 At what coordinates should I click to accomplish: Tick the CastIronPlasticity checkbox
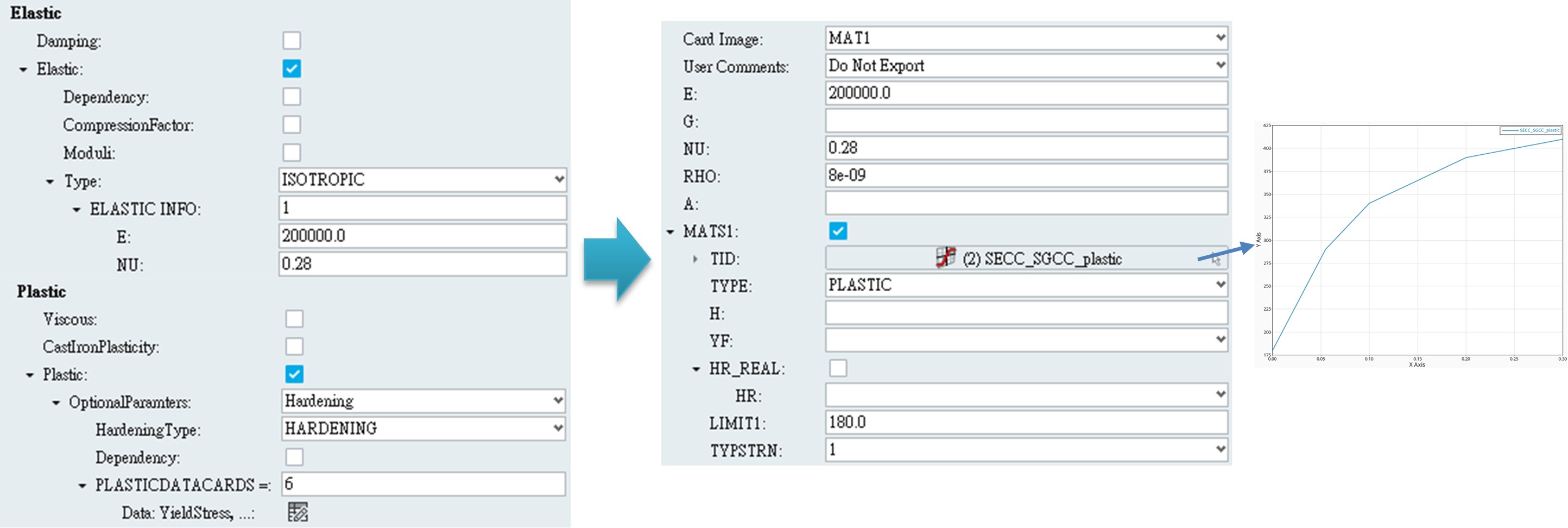tap(294, 346)
